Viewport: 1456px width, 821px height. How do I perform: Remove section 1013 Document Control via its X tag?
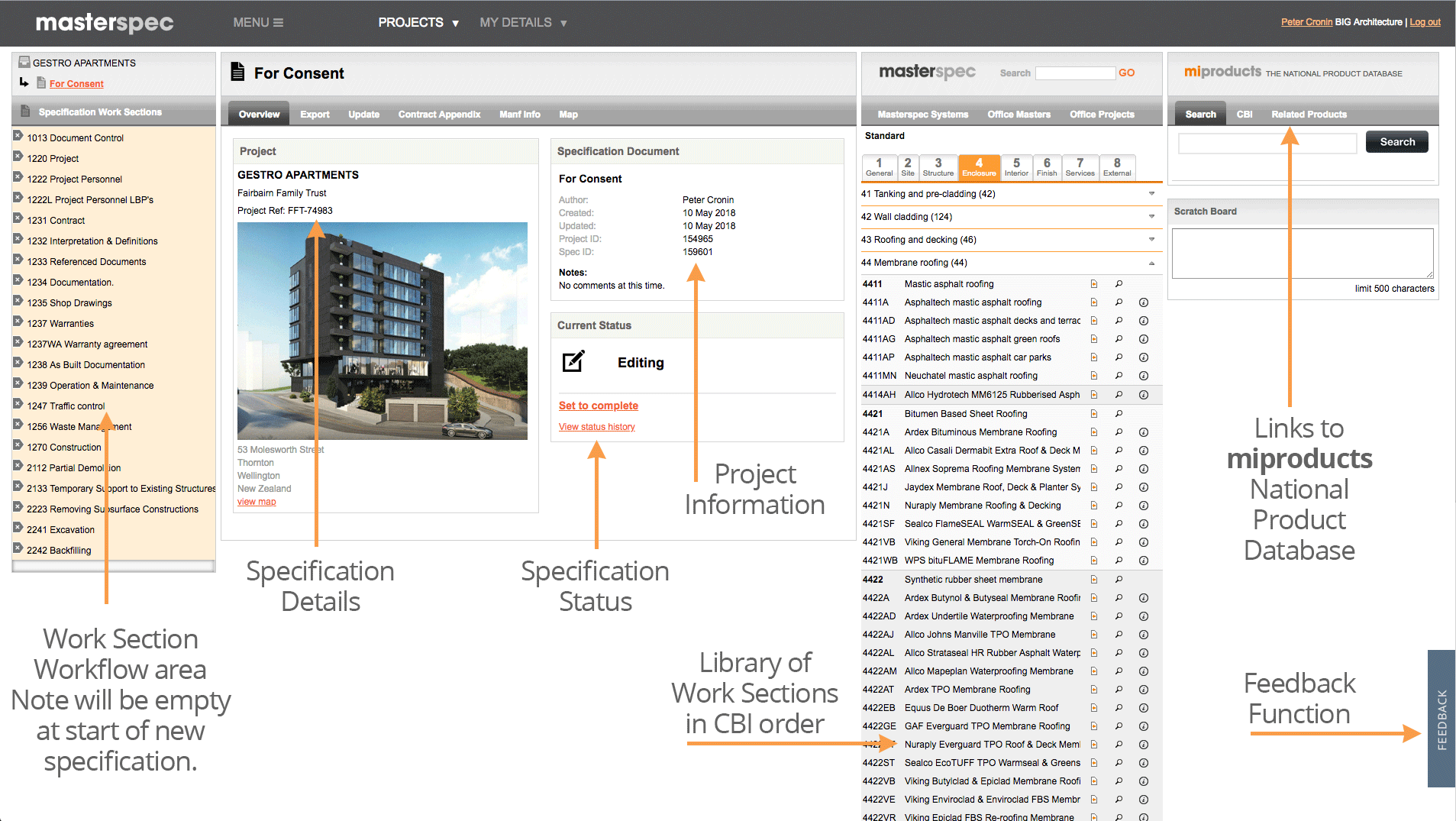tap(18, 137)
